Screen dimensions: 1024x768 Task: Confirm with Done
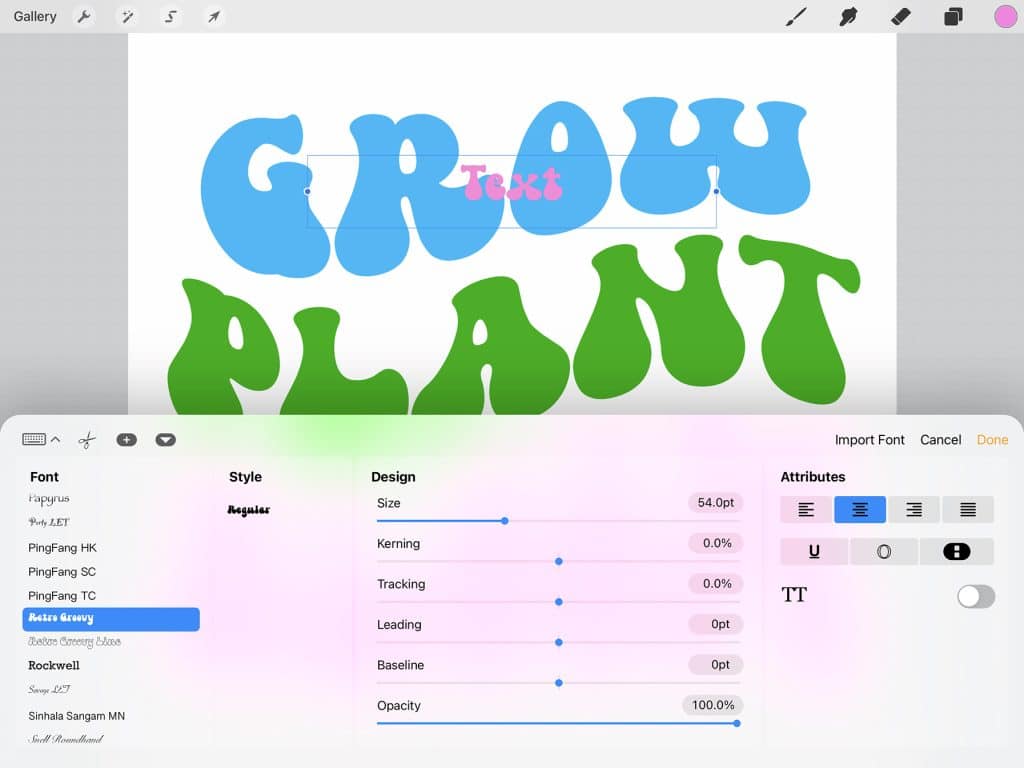[992, 440]
